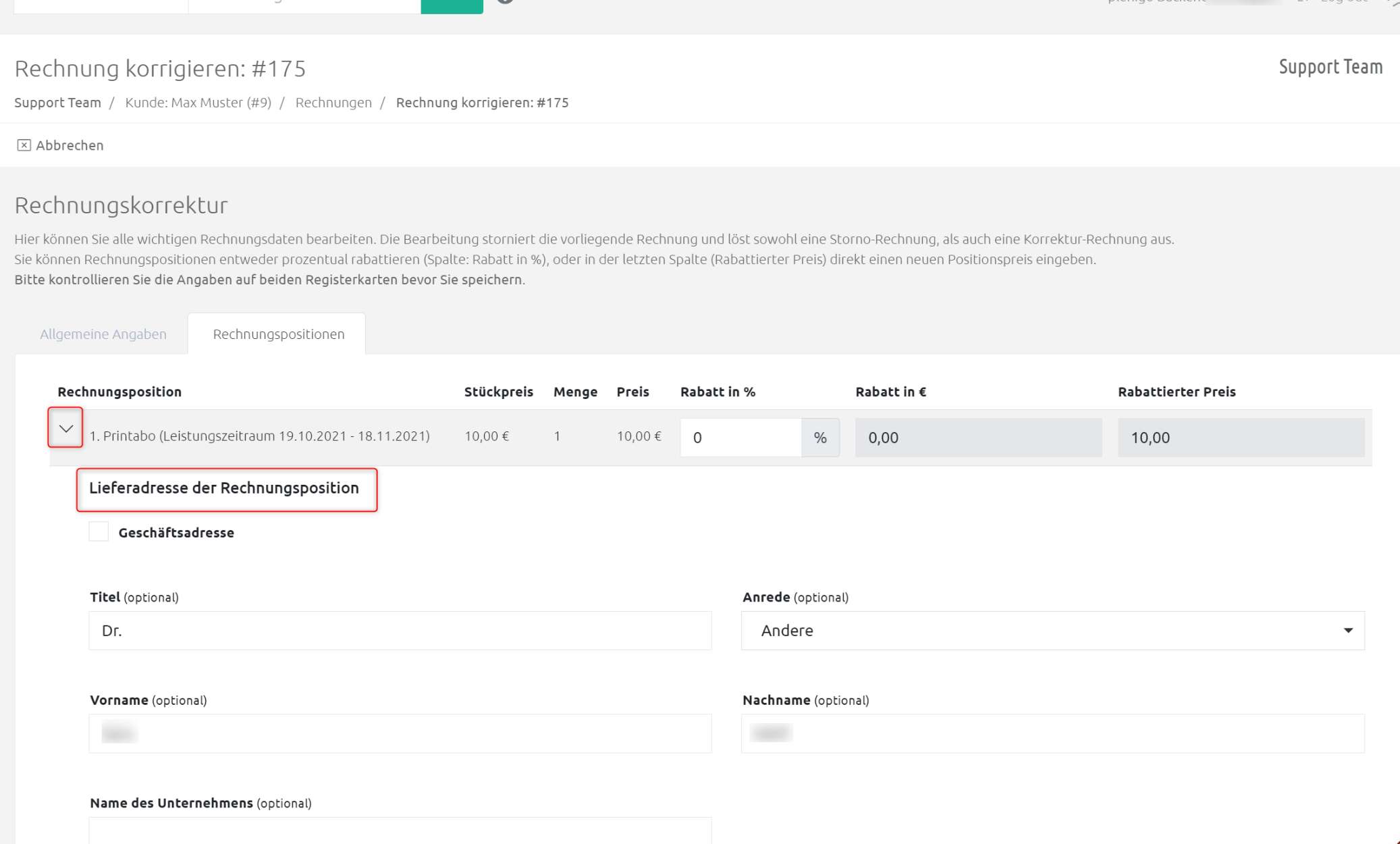Click the green search button

452,5
